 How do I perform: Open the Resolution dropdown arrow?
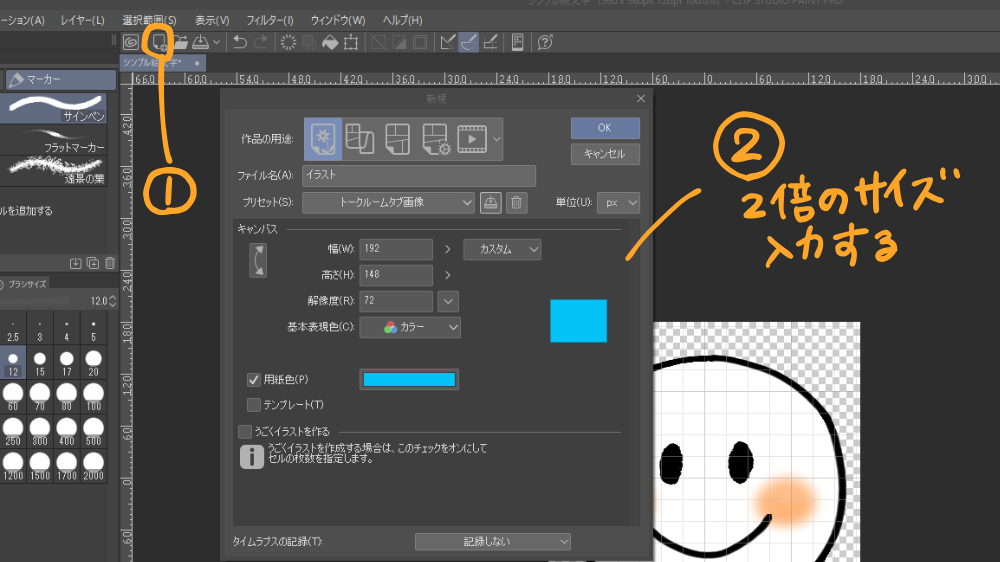(448, 301)
